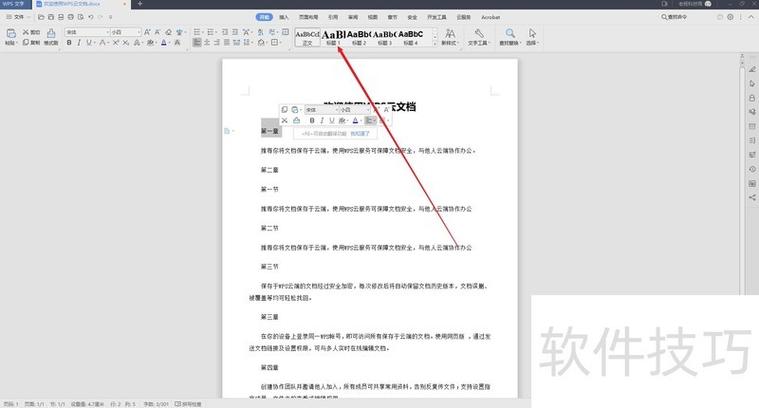Decrease font size with the smaller A icon
The image size is (759, 408).
(157, 32)
